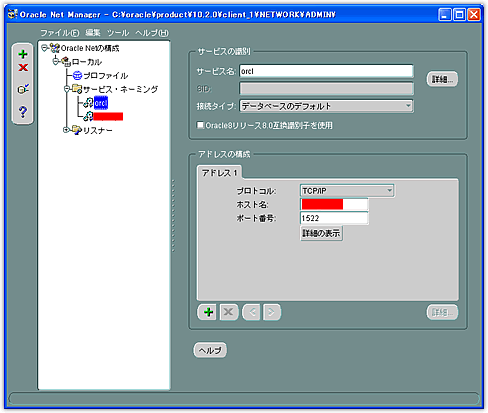Image resolution: width=488 pixels, height=413 pixels.
Task: Open the ツール menu
Action: [118, 33]
